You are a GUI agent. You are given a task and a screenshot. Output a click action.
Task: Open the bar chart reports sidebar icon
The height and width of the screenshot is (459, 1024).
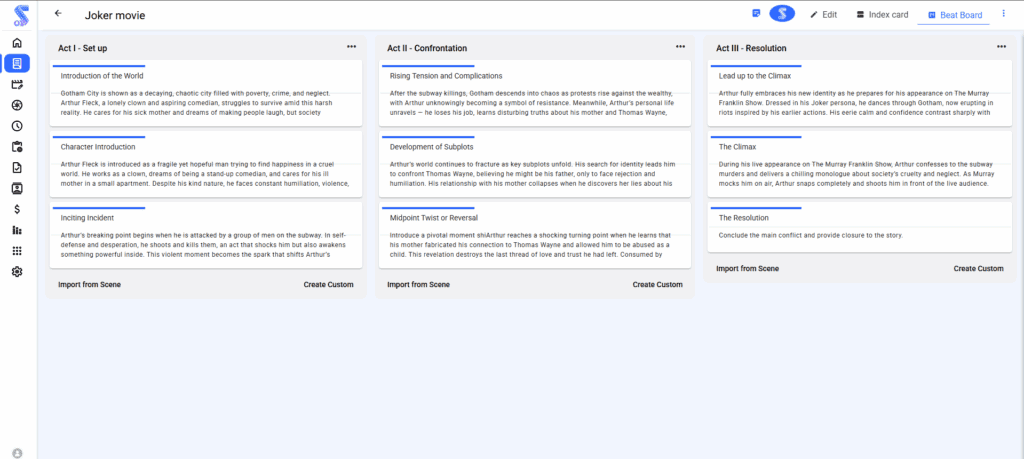[17, 230]
